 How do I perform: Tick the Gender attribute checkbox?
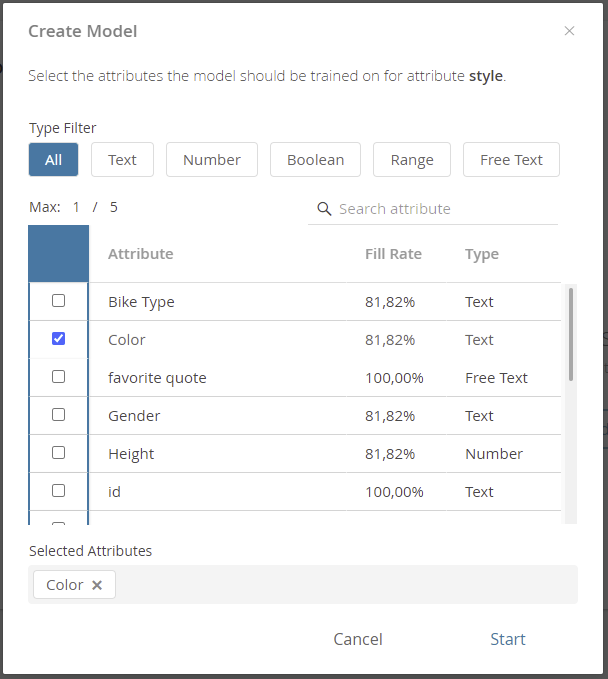pos(58,415)
